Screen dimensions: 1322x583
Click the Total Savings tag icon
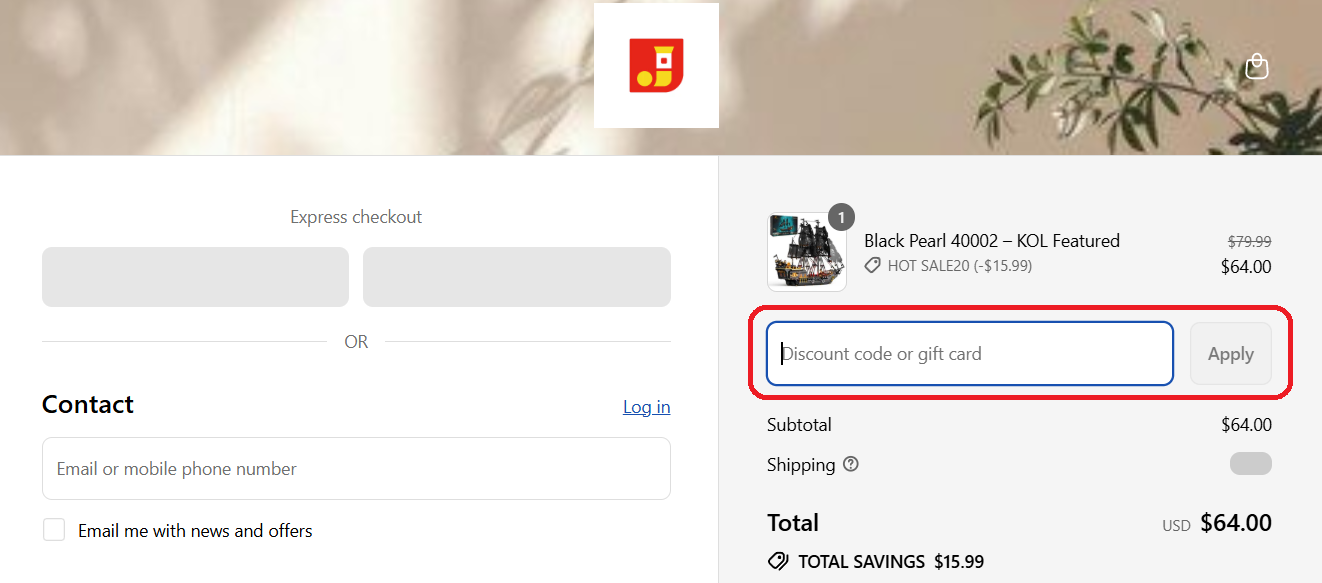778,561
